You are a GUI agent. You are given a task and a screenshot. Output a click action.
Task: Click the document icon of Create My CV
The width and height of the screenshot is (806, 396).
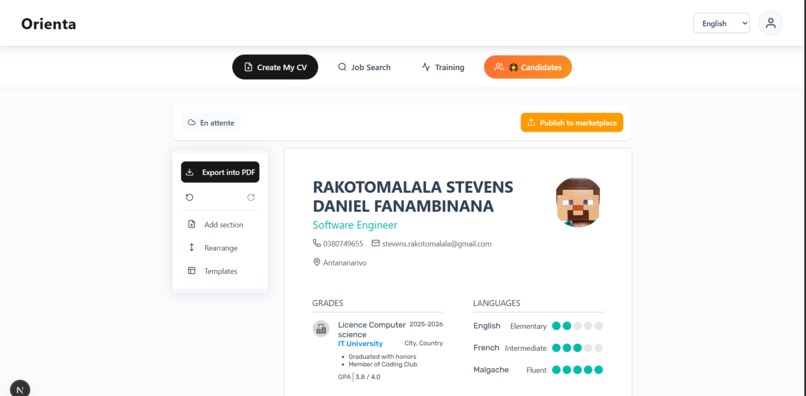pyautogui.click(x=248, y=67)
